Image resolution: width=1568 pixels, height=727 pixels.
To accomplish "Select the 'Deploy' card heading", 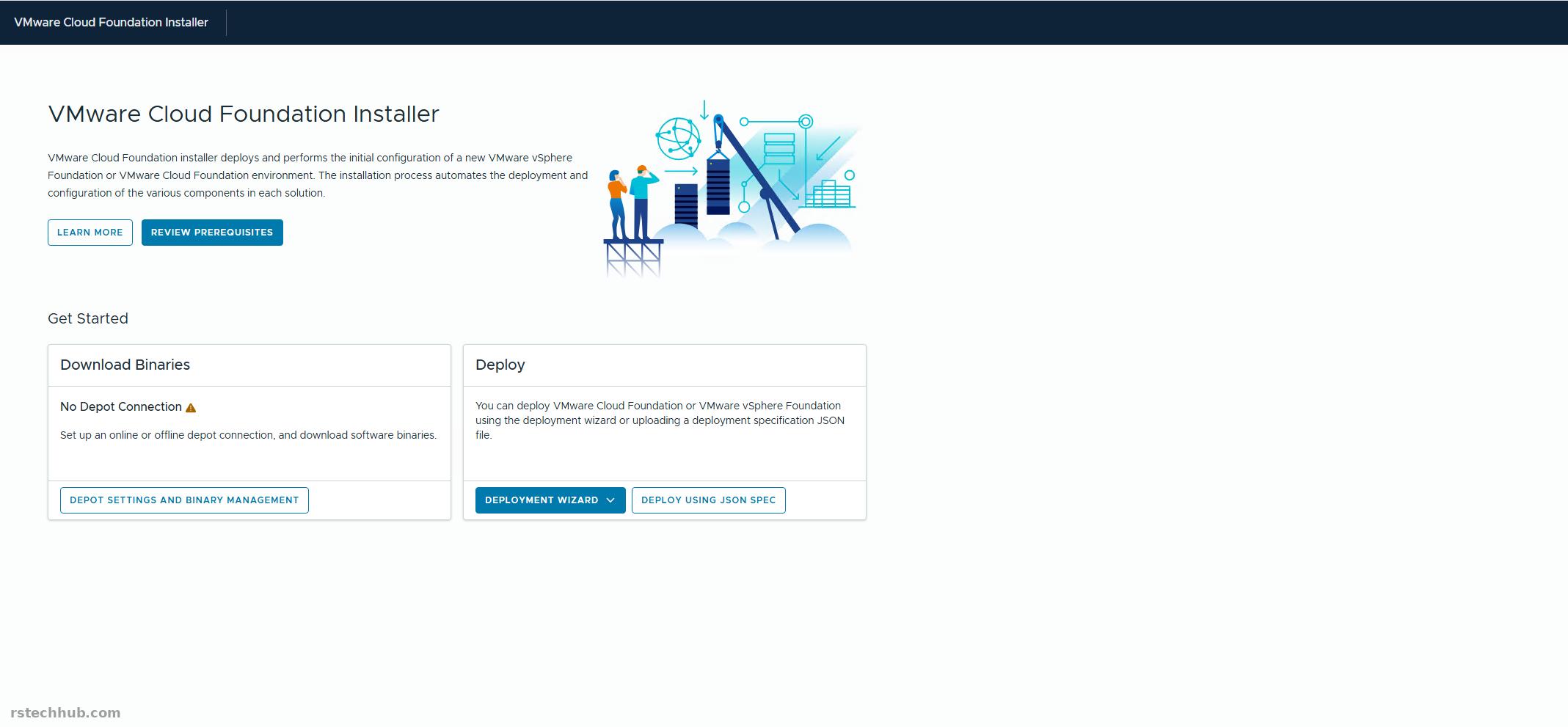I will tap(500, 365).
